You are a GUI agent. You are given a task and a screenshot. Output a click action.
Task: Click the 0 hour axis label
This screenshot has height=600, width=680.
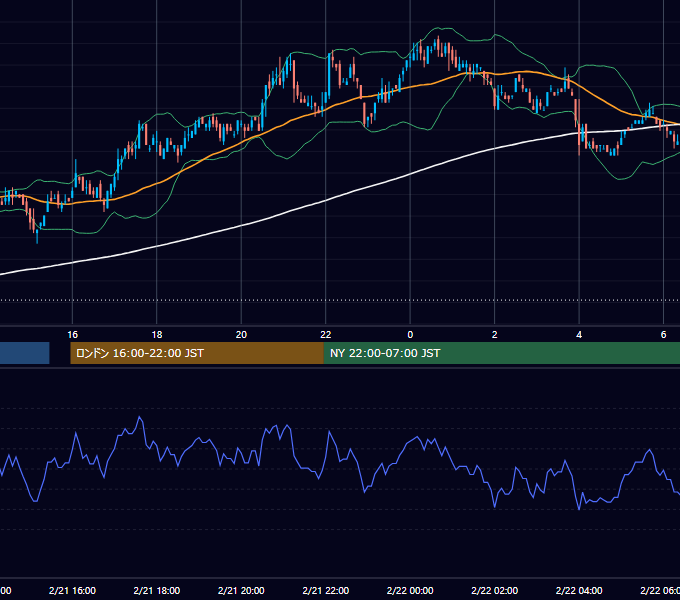click(410, 335)
